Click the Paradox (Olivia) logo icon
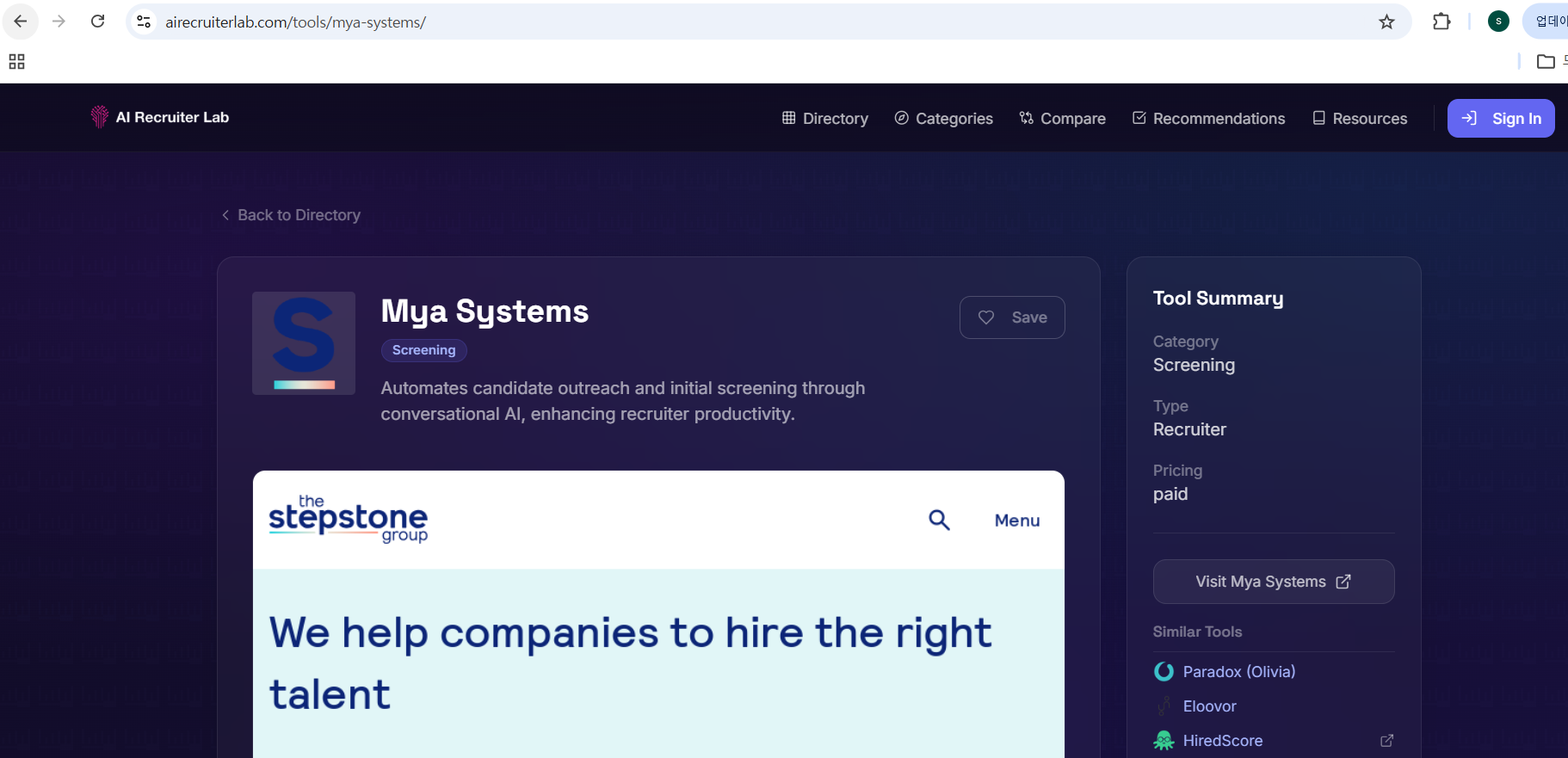 pos(1164,672)
